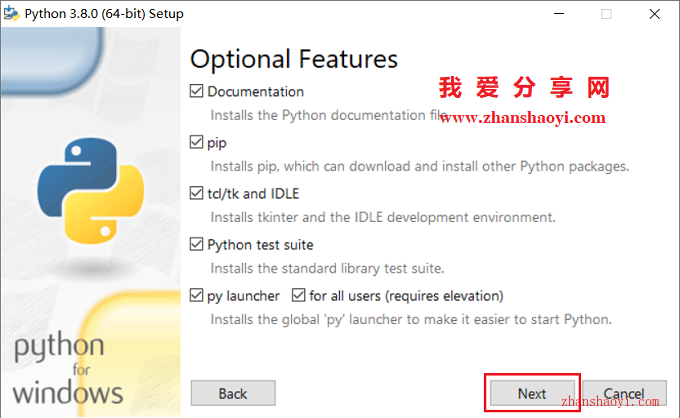Cancel the Python setup

pyautogui.click(x=624, y=393)
